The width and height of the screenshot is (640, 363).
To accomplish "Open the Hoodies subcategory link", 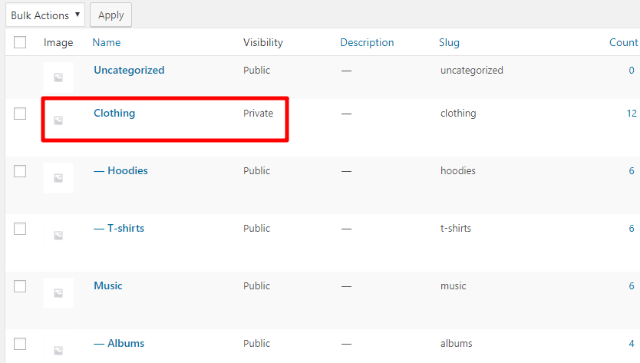I will pyautogui.click(x=121, y=171).
